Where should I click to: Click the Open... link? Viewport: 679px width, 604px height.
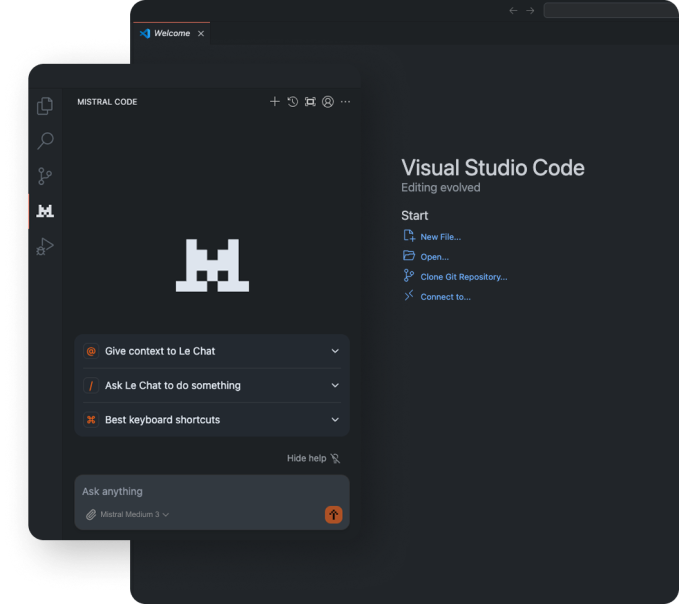(434, 257)
